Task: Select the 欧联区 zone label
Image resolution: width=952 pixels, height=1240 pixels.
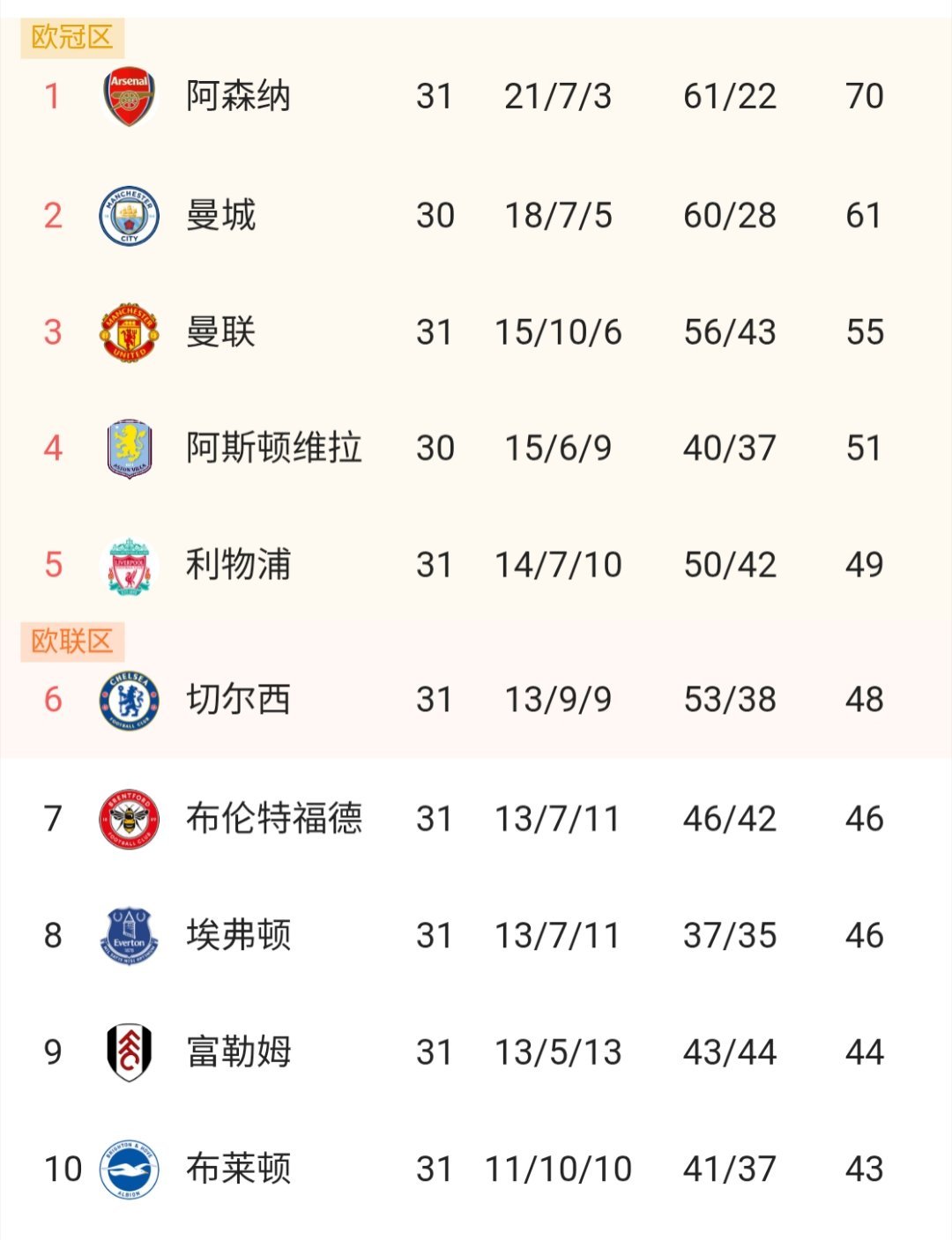Action: pos(72,642)
